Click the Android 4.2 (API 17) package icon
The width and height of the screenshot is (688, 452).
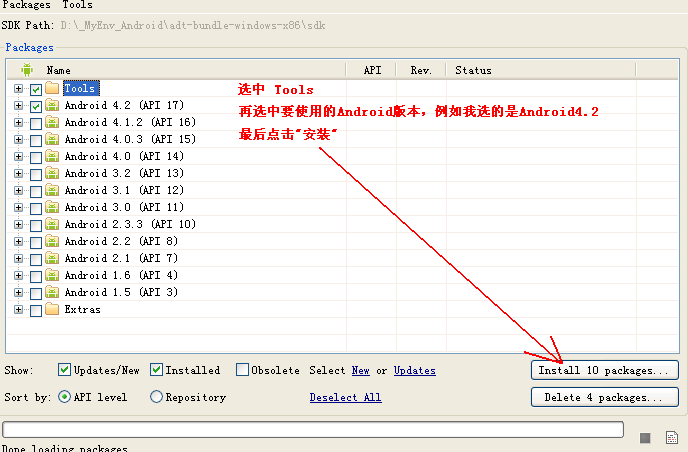[52, 105]
